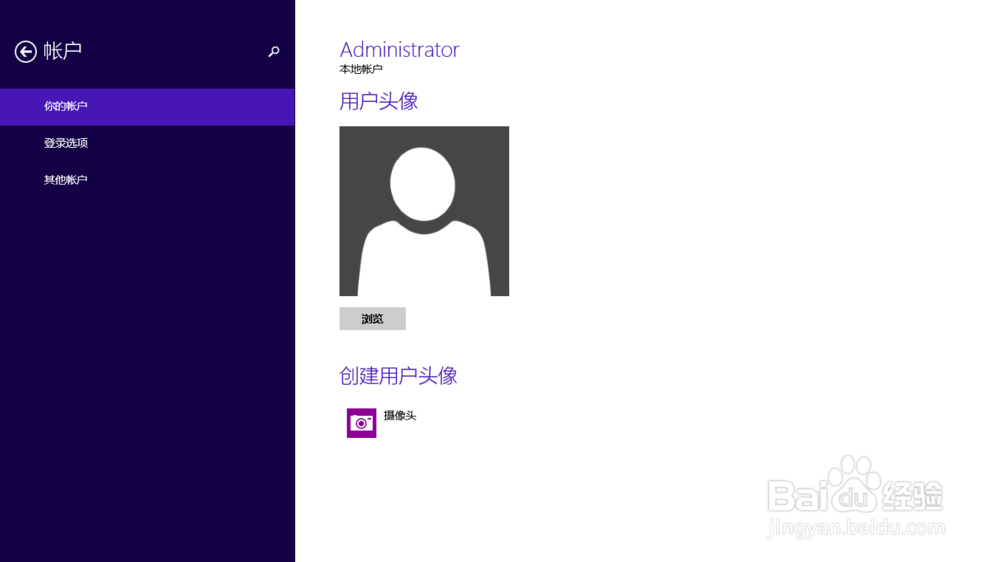
Task: Go back with the circled arrow icon
Action: point(26,52)
